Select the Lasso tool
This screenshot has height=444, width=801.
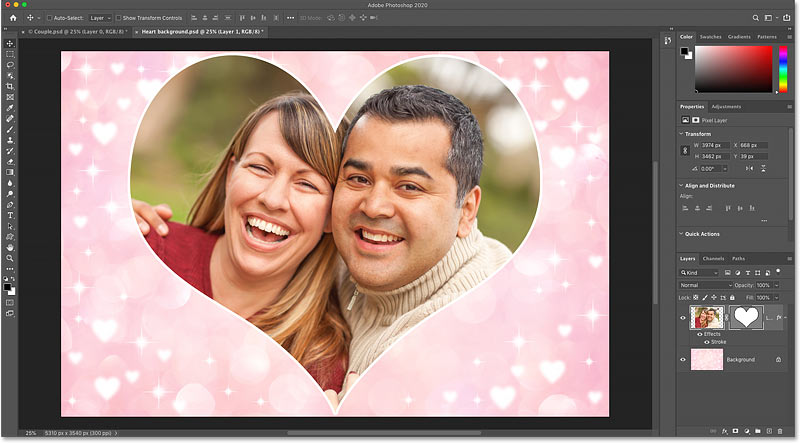10,65
